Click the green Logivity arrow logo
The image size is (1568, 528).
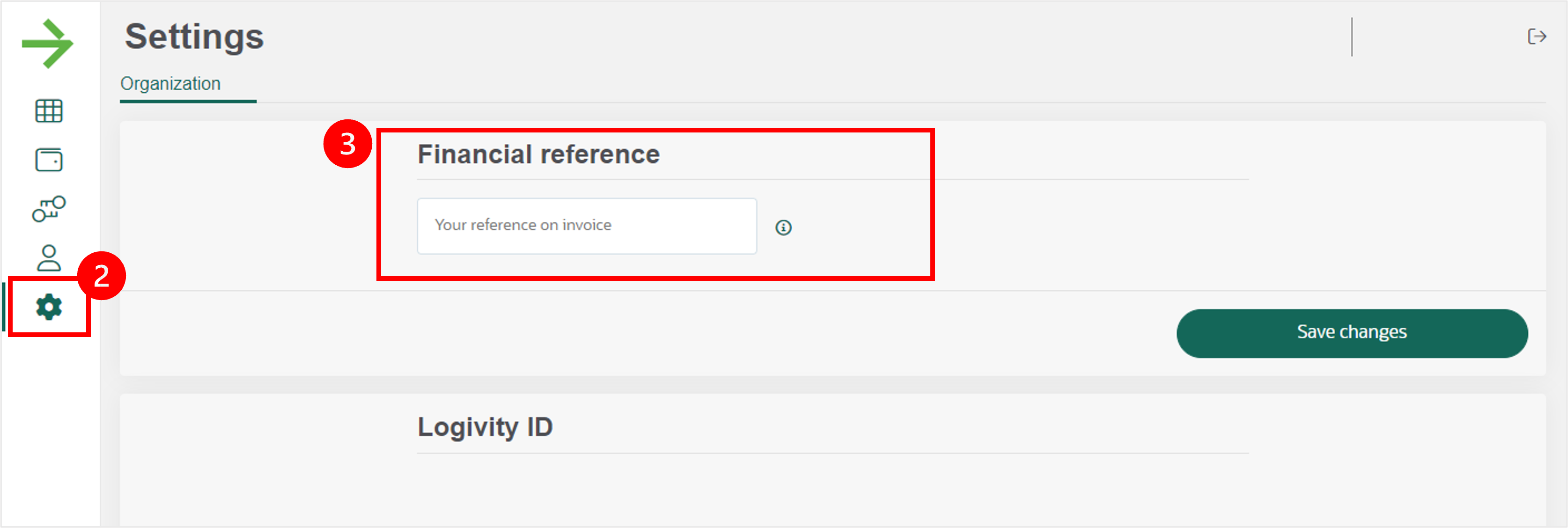tap(47, 44)
